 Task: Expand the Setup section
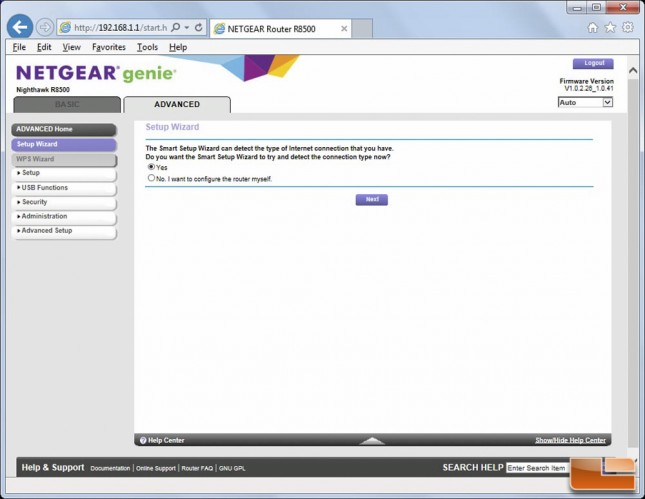[64, 173]
